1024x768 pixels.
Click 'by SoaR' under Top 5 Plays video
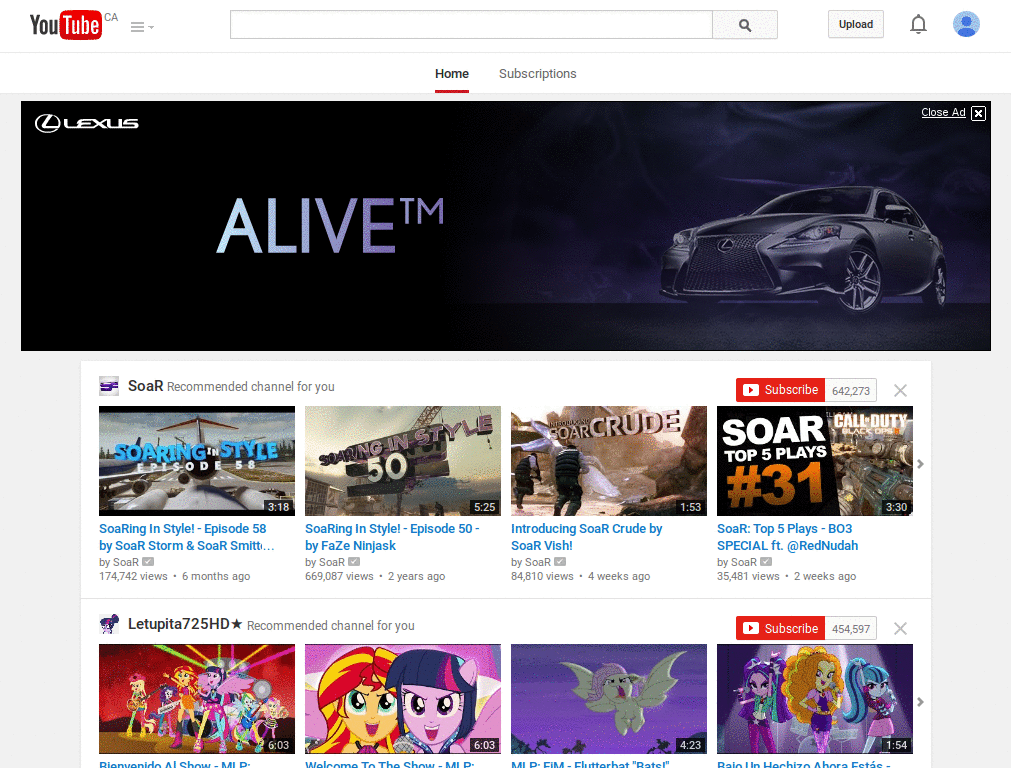pos(737,562)
